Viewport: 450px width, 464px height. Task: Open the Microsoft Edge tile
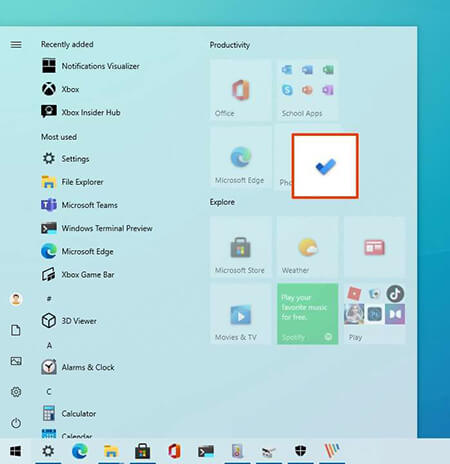(x=241, y=157)
